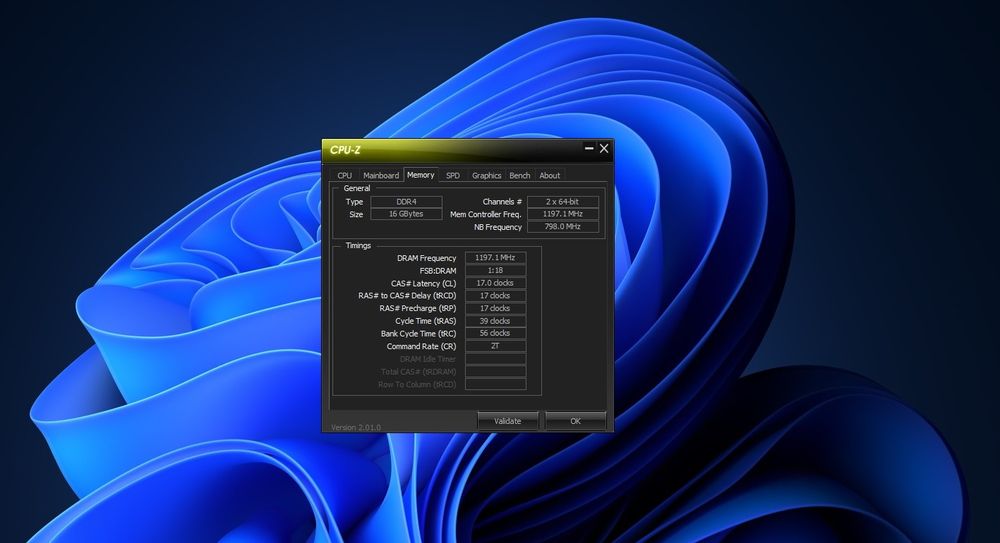This screenshot has width=1000, height=543.
Task: Click the Command Rate 2T value
Action: [x=496, y=346]
